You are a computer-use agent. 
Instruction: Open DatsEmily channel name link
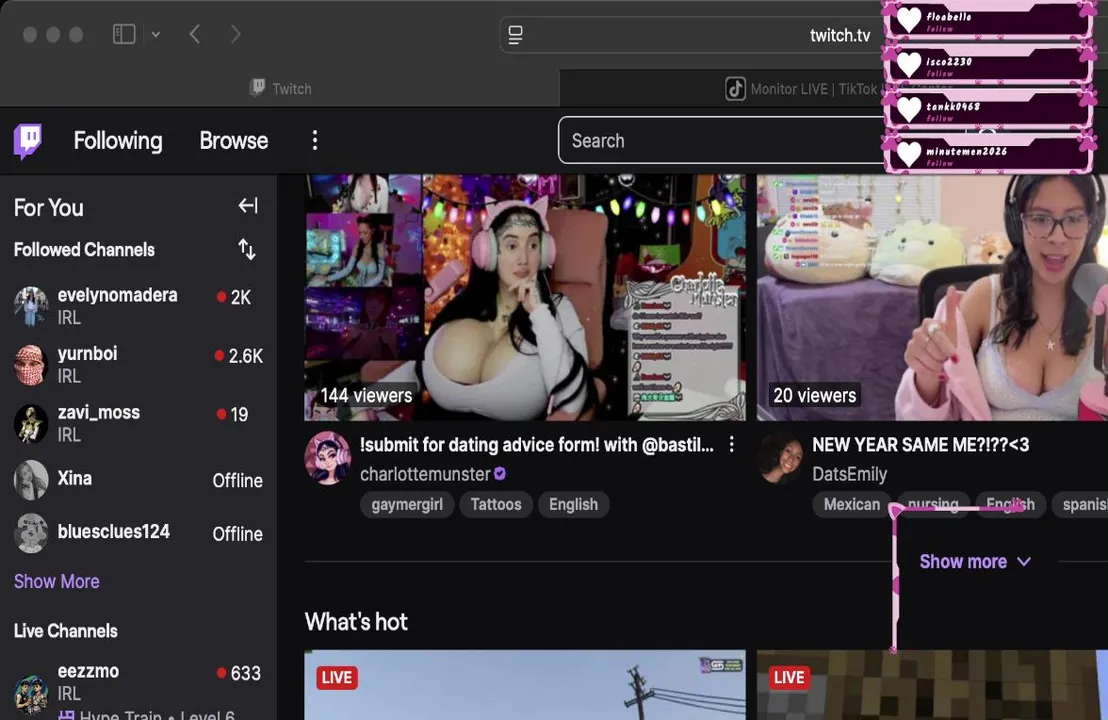849,474
